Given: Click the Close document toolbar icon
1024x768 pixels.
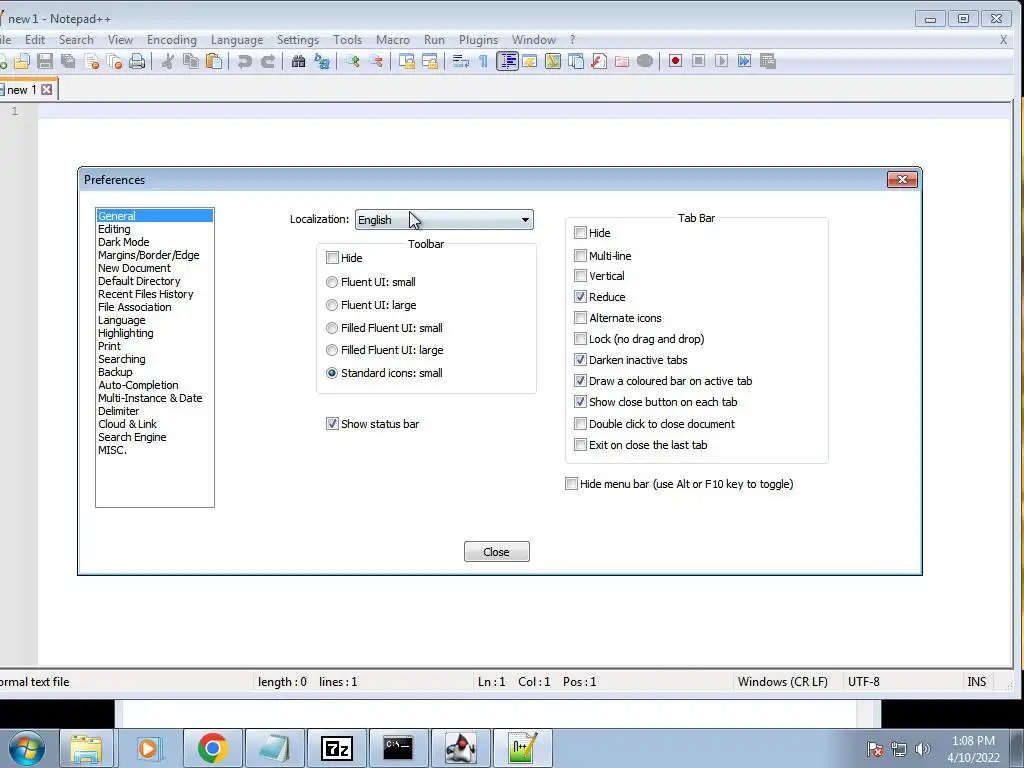Looking at the screenshot, I should pyautogui.click(x=91, y=61).
